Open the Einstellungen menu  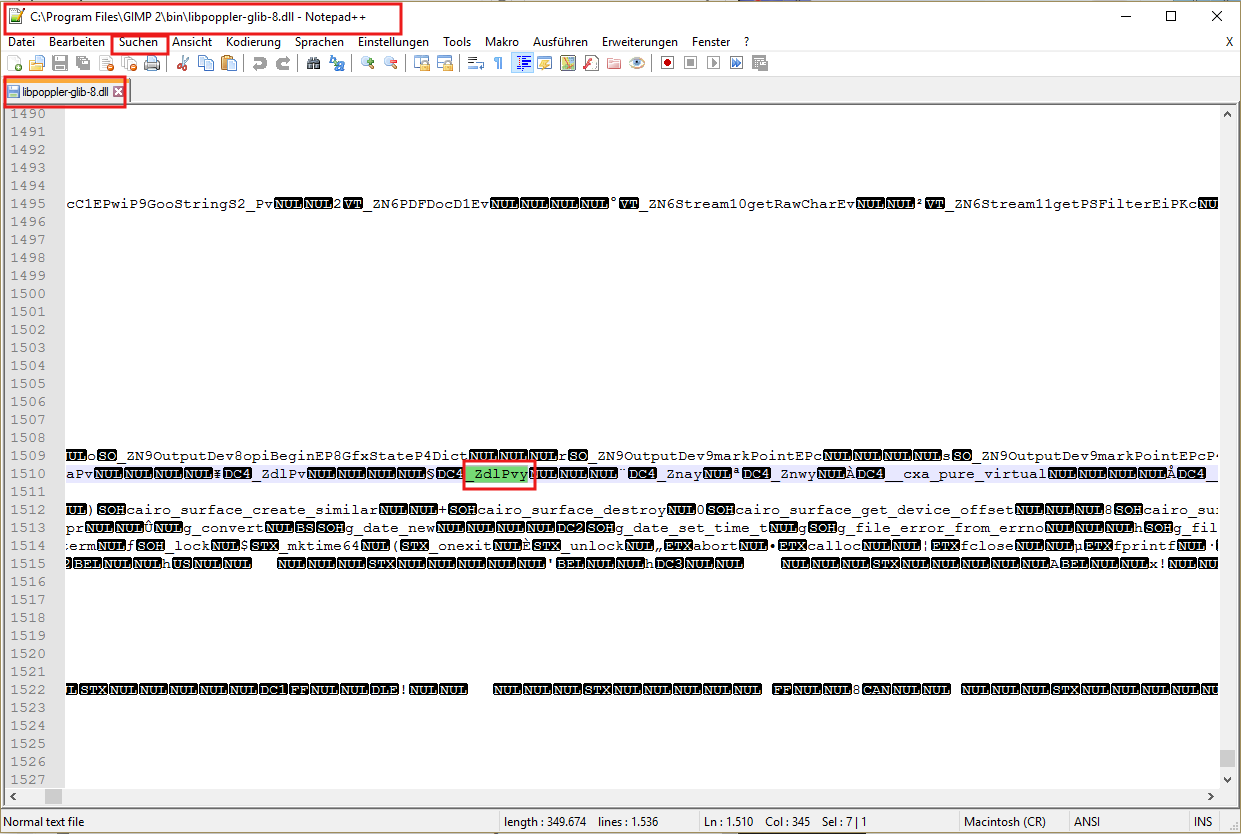[393, 42]
